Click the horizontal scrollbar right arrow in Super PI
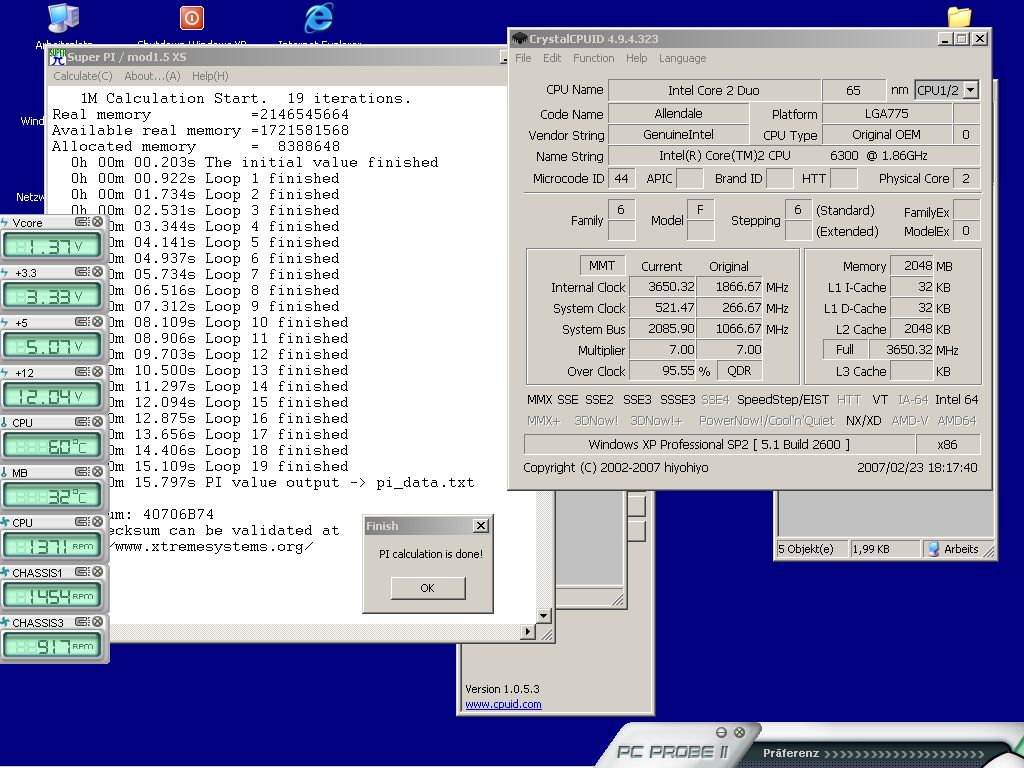 click(x=528, y=631)
